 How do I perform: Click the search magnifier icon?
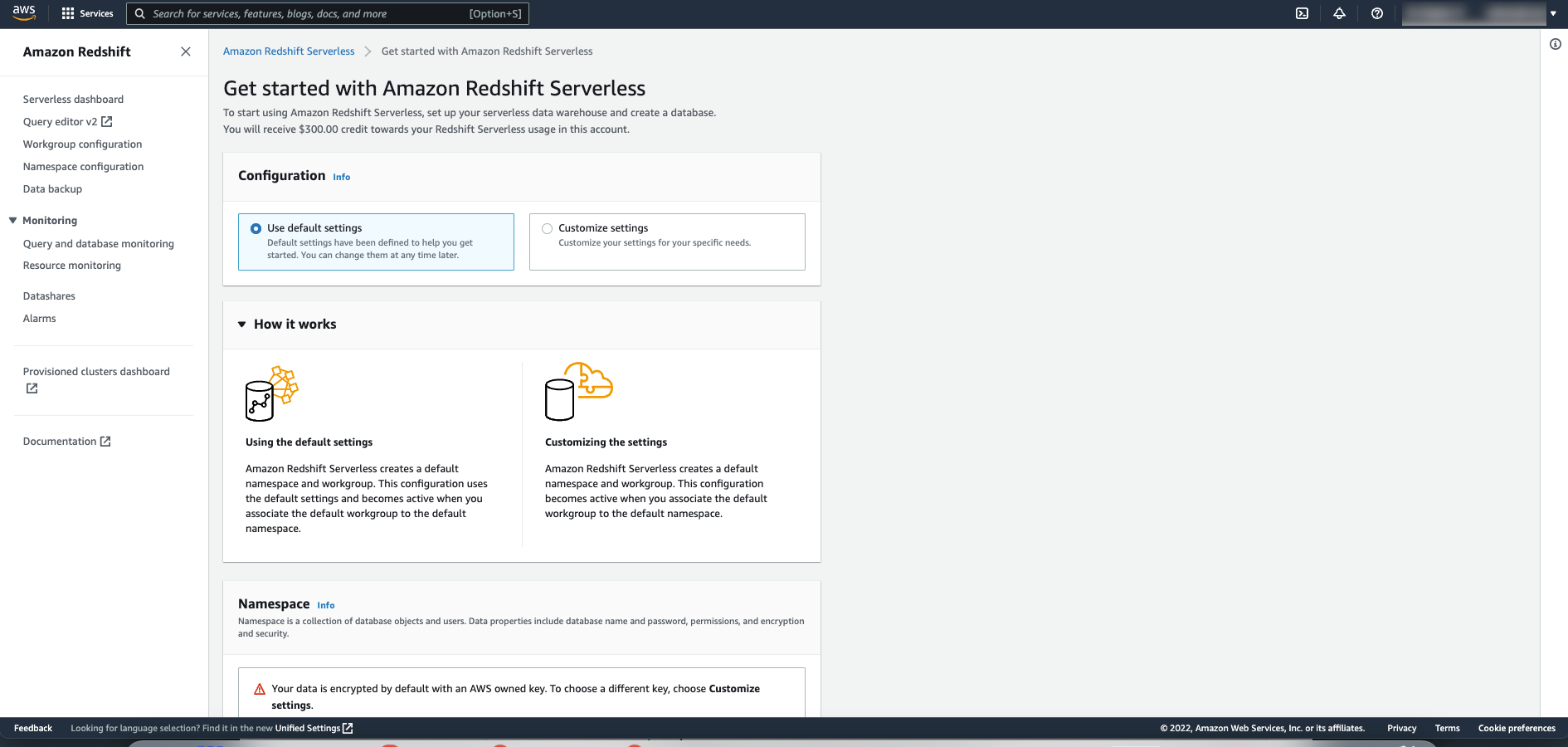tap(140, 13)
